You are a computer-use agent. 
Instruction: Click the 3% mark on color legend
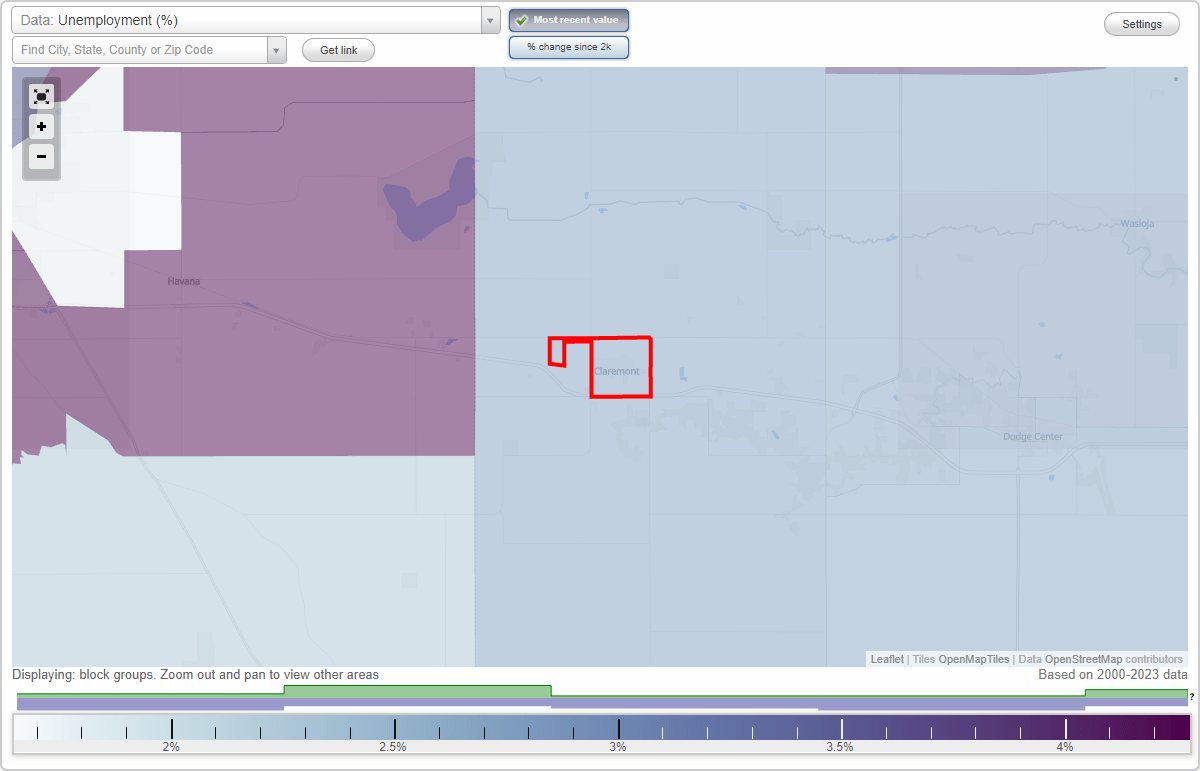(618, 746)
